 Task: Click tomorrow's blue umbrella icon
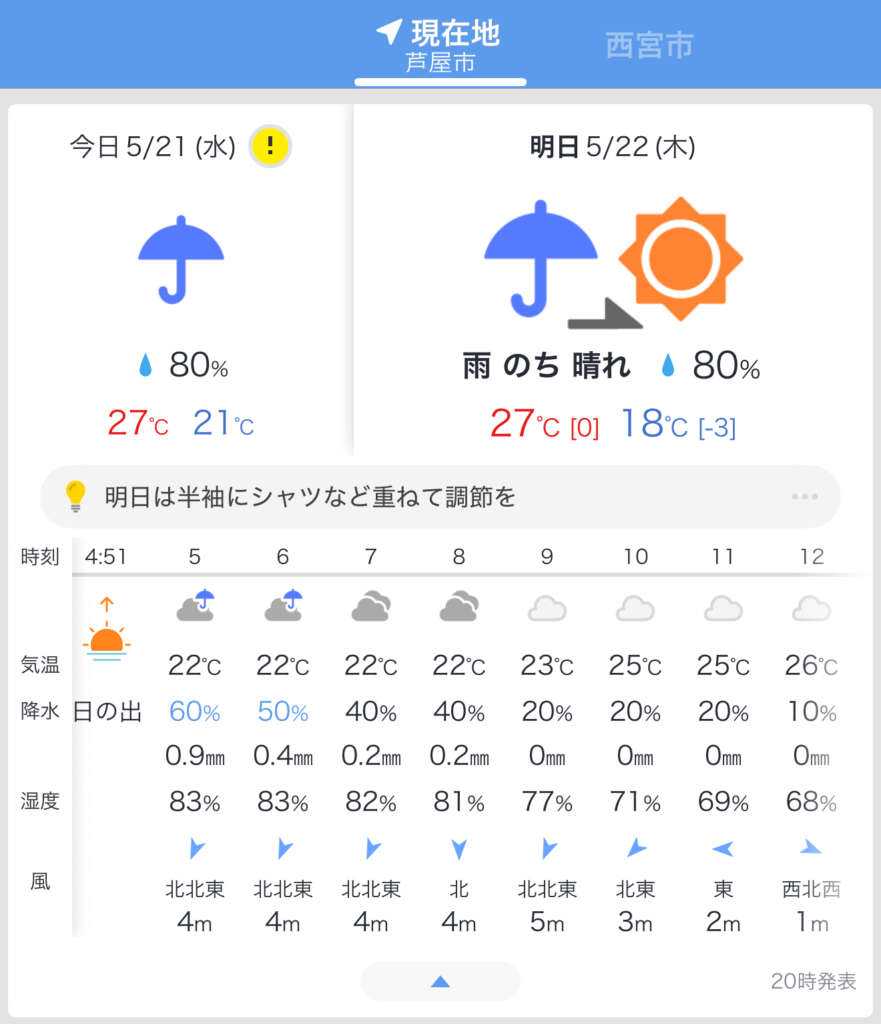[540, 259]
